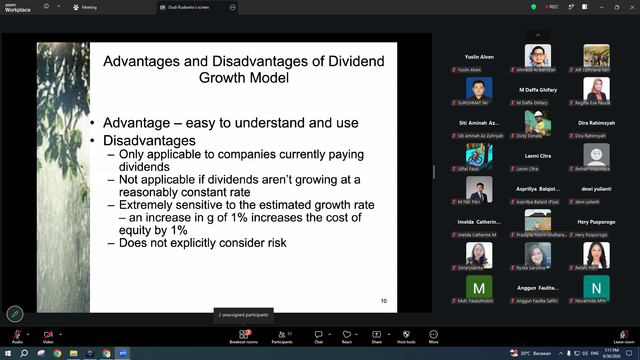Unmute microphone with the Audio button
Image resolution: width=640 pixels, height=360 pixels.
(x=17, y=337)
